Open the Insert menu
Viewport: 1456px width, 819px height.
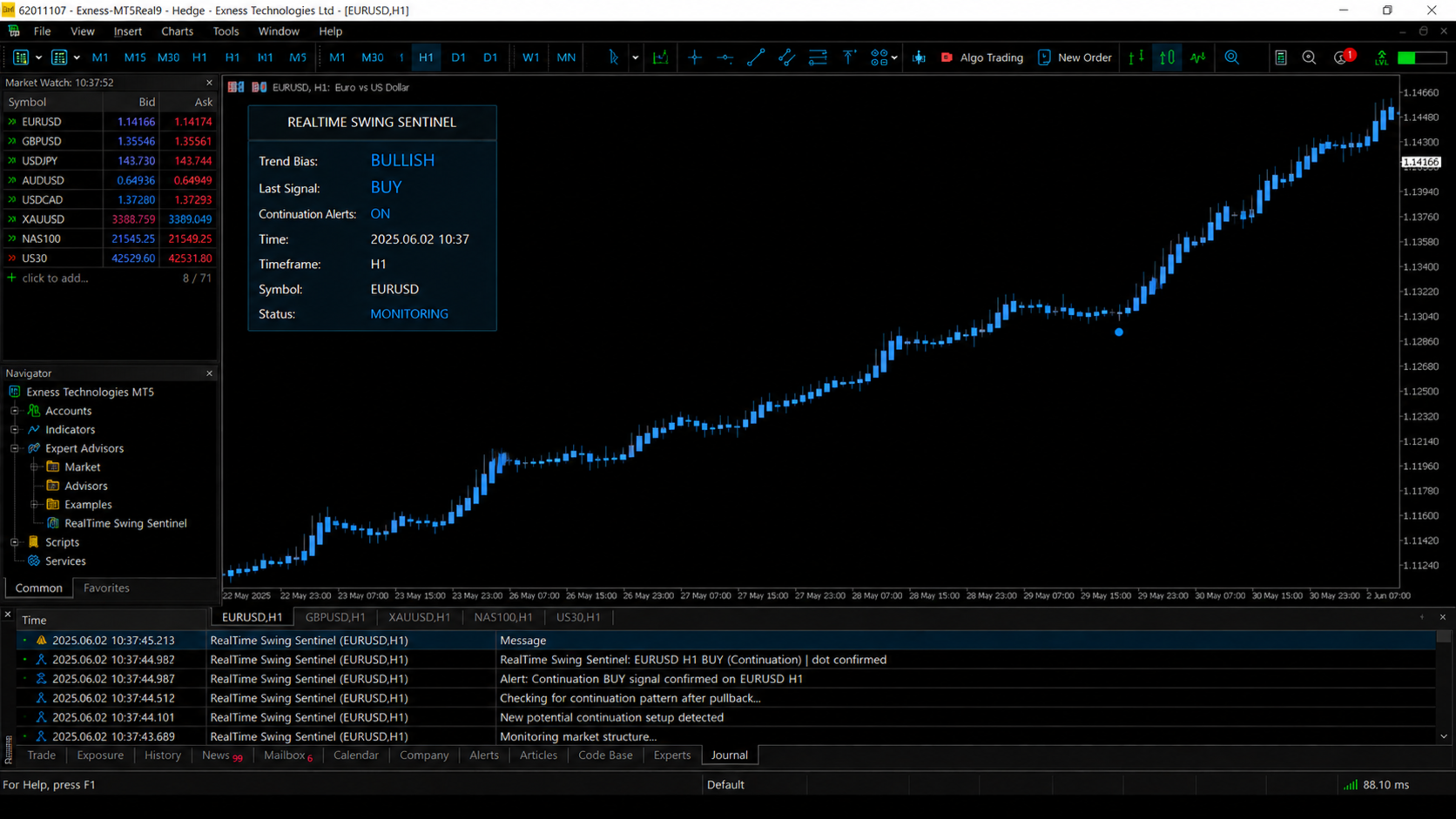coord(127,31)
